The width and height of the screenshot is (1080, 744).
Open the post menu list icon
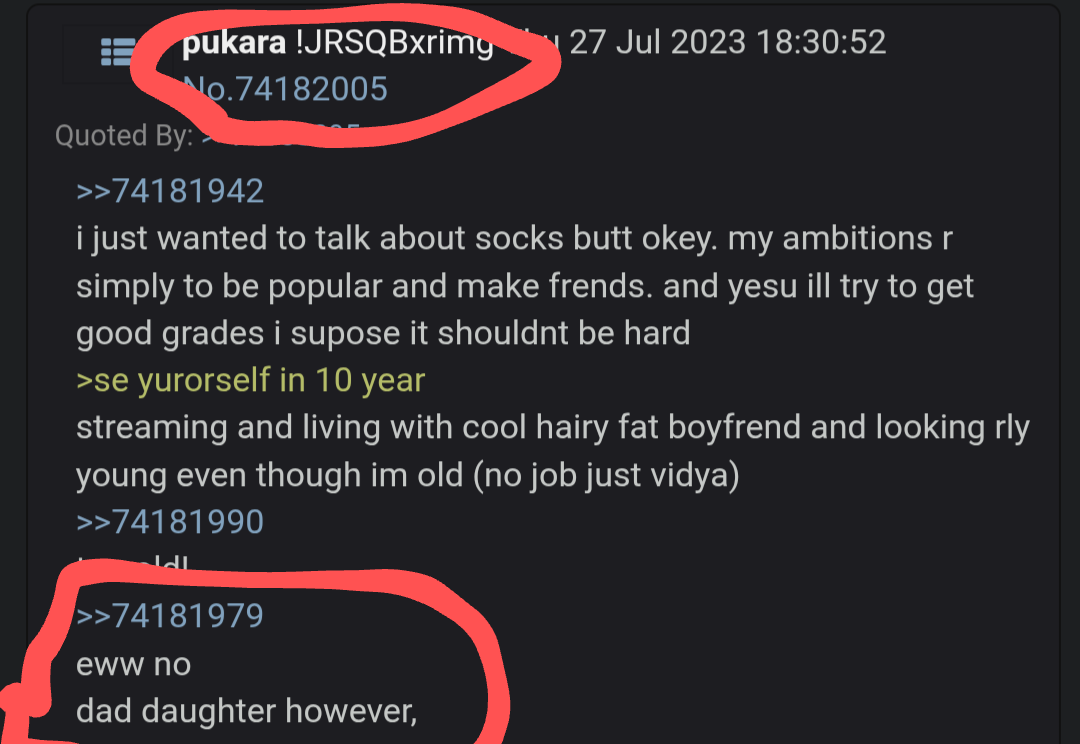118,52
